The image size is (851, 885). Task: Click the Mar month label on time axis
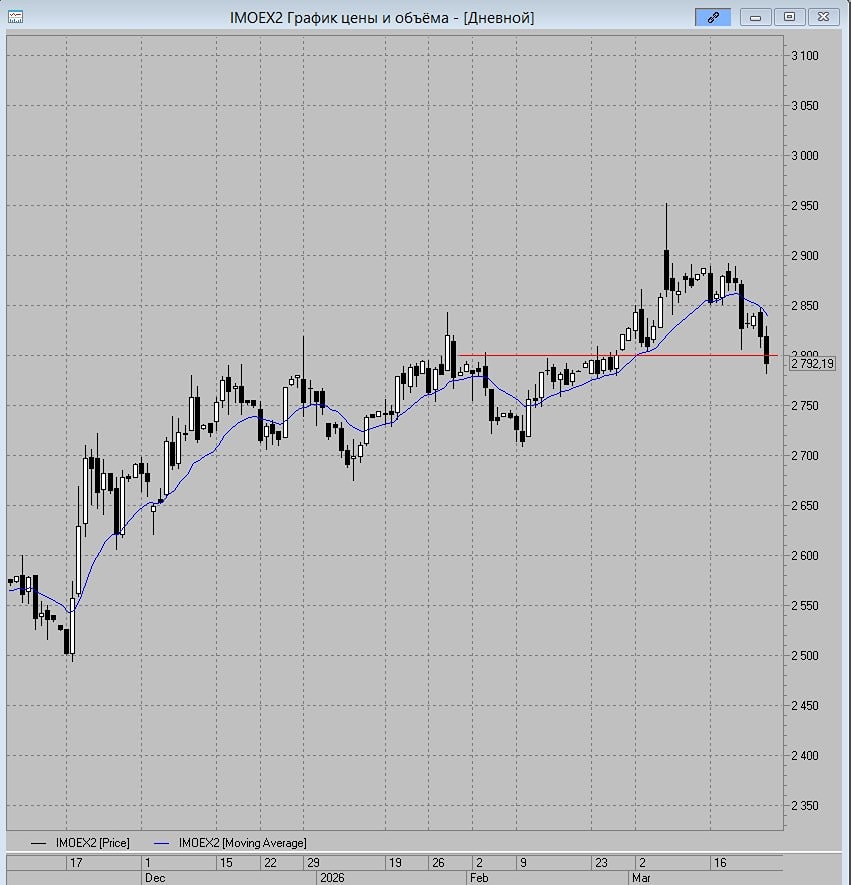click(642, 878)
